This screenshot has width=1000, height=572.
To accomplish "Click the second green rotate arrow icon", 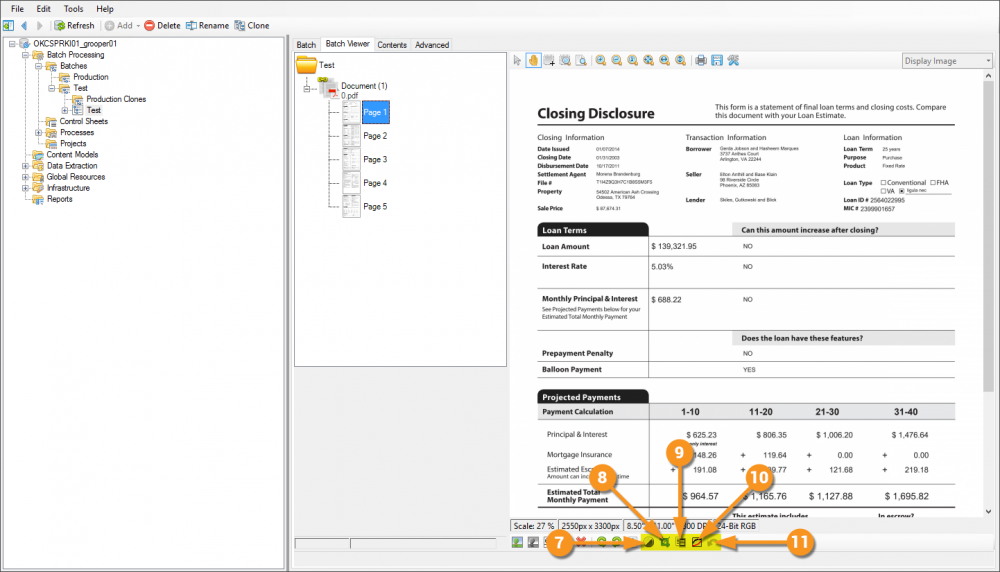I will pyautogui.click(x=617, y=542).
